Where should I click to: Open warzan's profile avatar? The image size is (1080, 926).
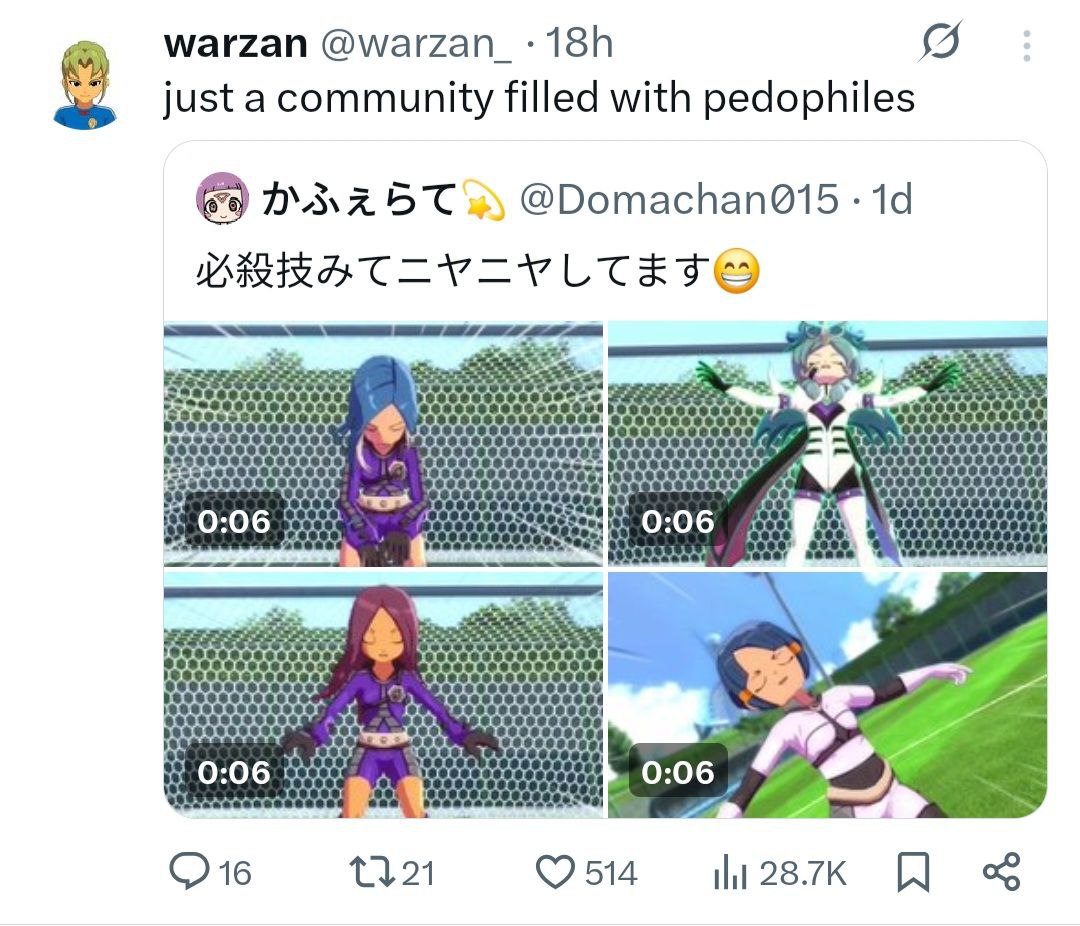coord(85,85)
